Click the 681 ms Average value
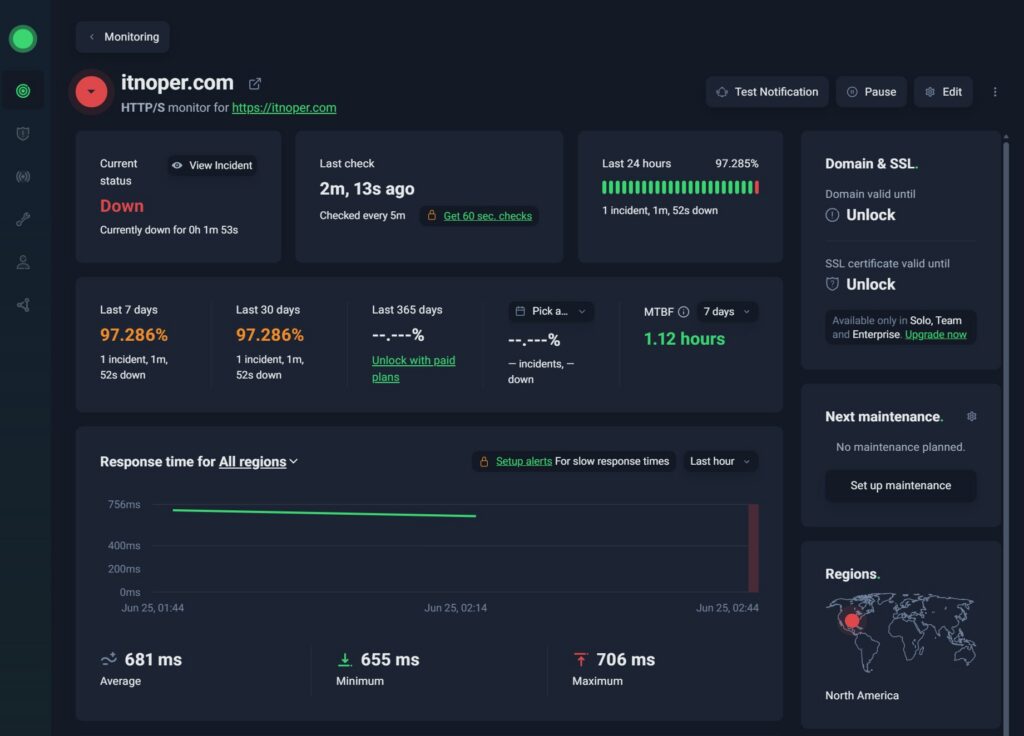Viewport: 1024px width, 736px height. tap(153, 660)
